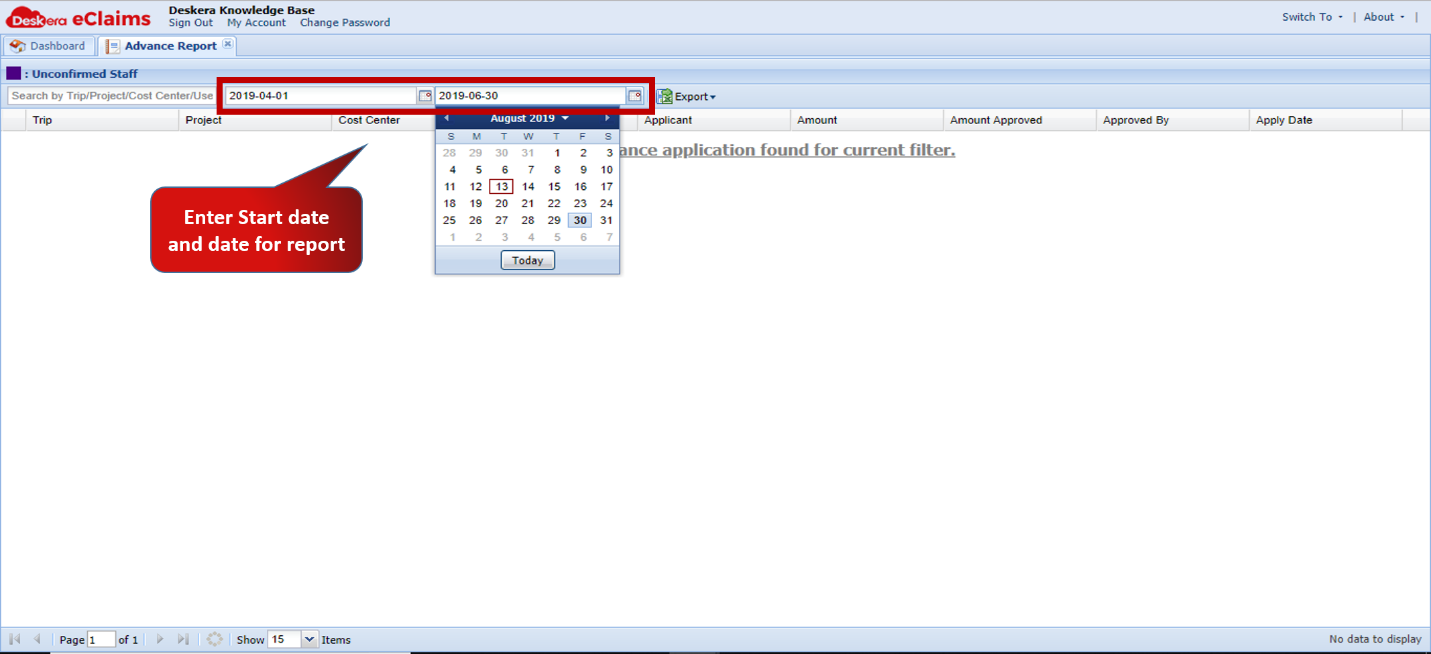Go to next month in calendar

[x=607, y=118]
